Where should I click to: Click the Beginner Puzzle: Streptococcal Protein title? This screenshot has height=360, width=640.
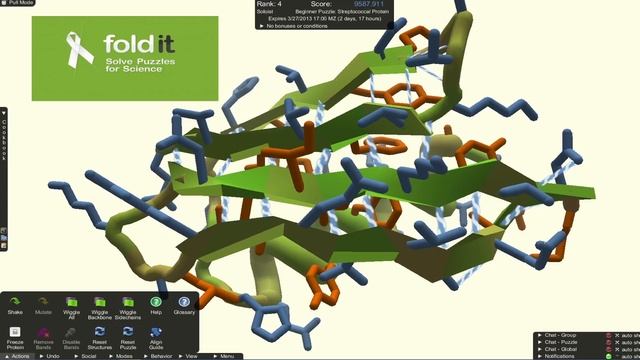click(342, 12)
